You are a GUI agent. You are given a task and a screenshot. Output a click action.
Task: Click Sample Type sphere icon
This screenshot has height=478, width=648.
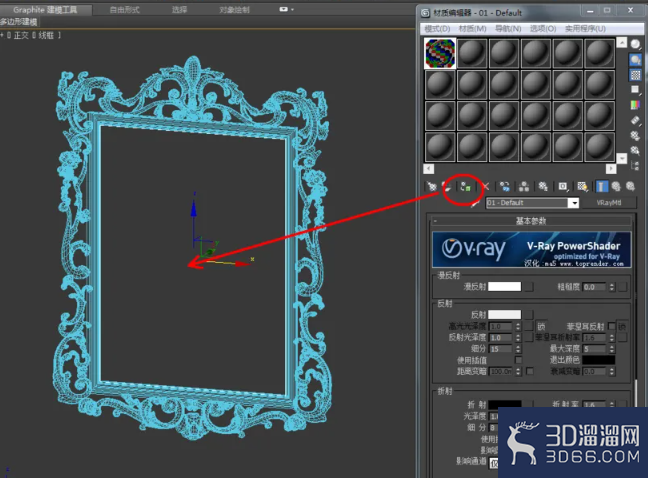click(x=635, y=44)
